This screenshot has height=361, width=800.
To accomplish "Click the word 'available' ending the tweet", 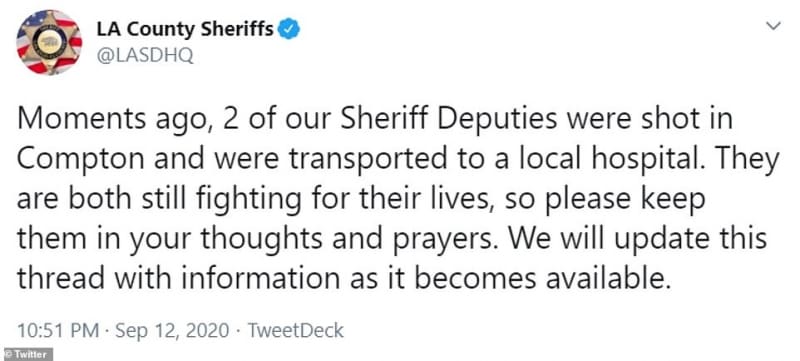I will pyautogui.click(x=589, y=279).
